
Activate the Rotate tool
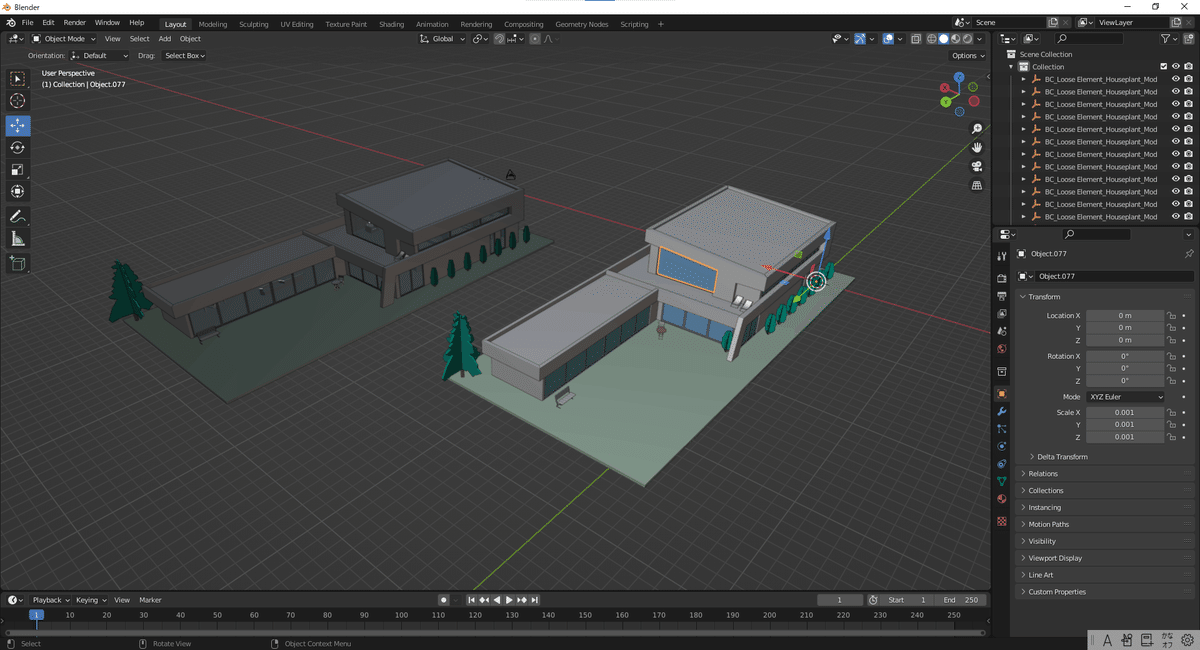17,148
